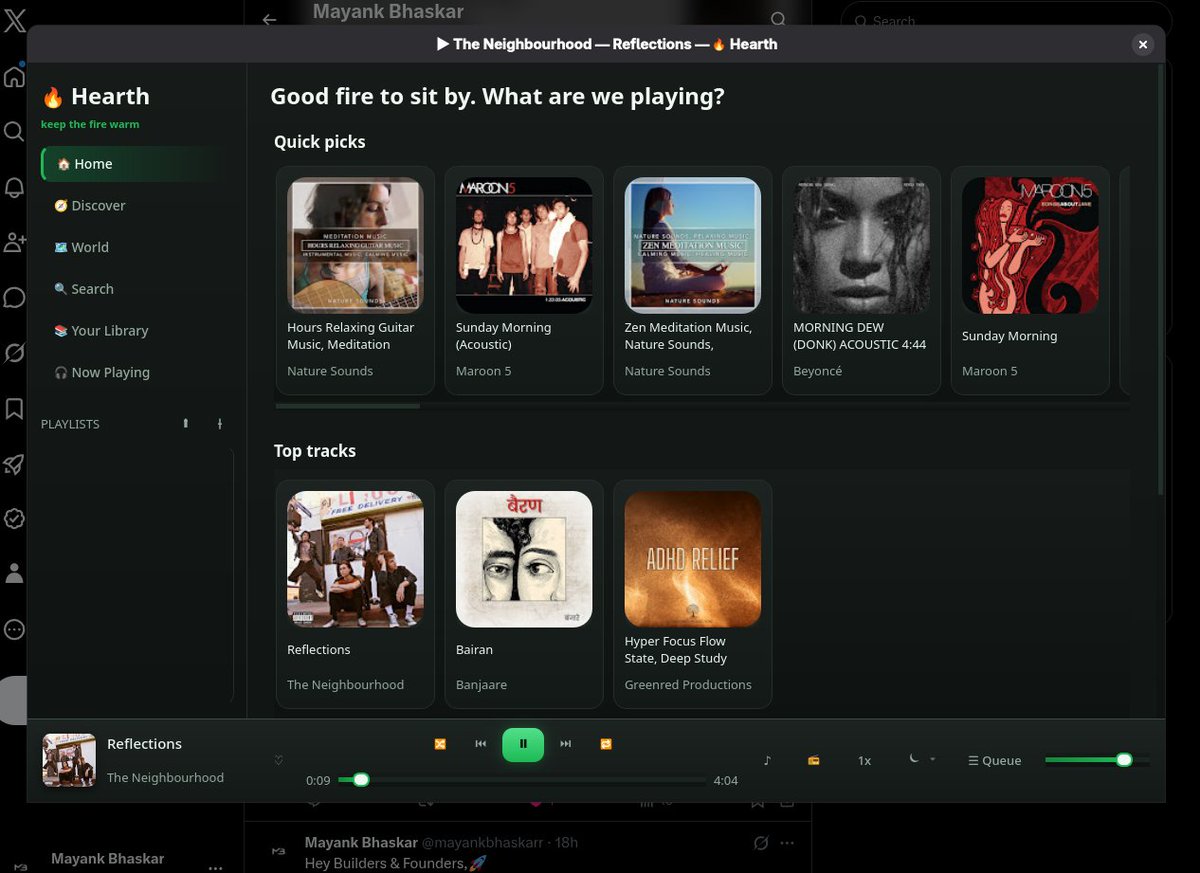Open lyrics via the music note icon
The height and width of the screenshot is (873, 1200).
[767, 760]
